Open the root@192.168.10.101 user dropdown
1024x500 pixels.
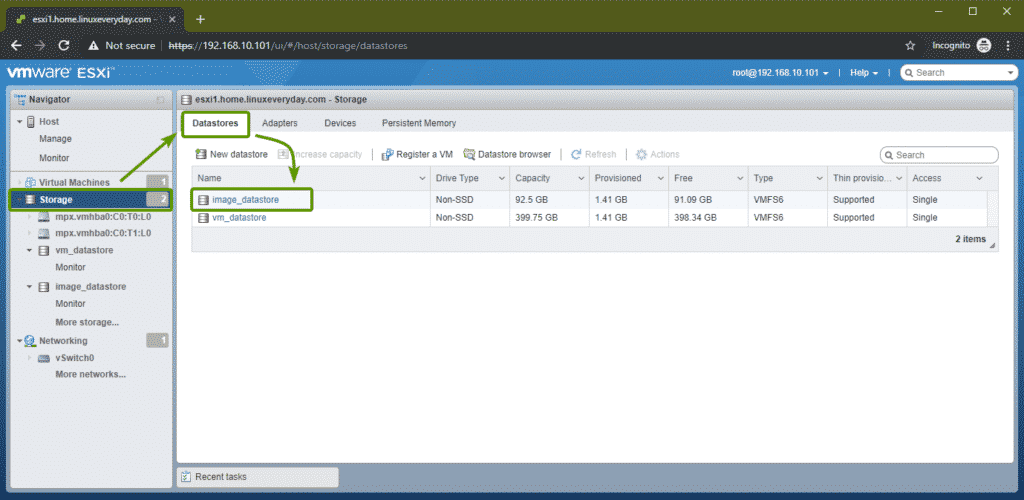[781, 73]
